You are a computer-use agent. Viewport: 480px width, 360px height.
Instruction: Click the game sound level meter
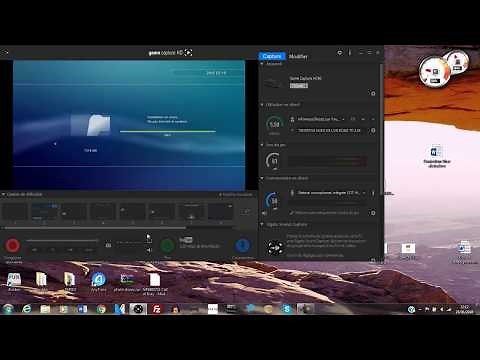pos(327,161)
